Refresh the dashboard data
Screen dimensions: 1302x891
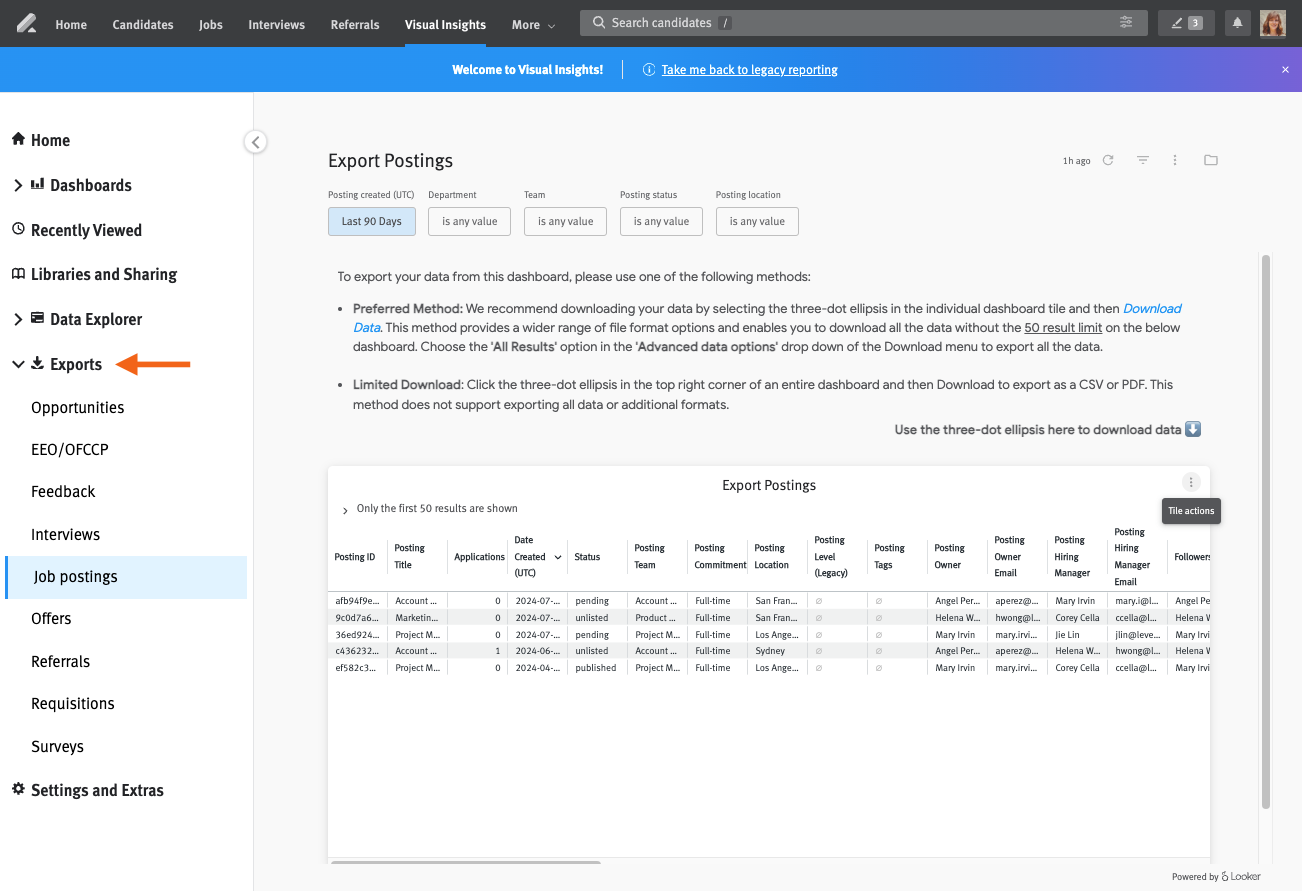click(x=1109, y=160)
